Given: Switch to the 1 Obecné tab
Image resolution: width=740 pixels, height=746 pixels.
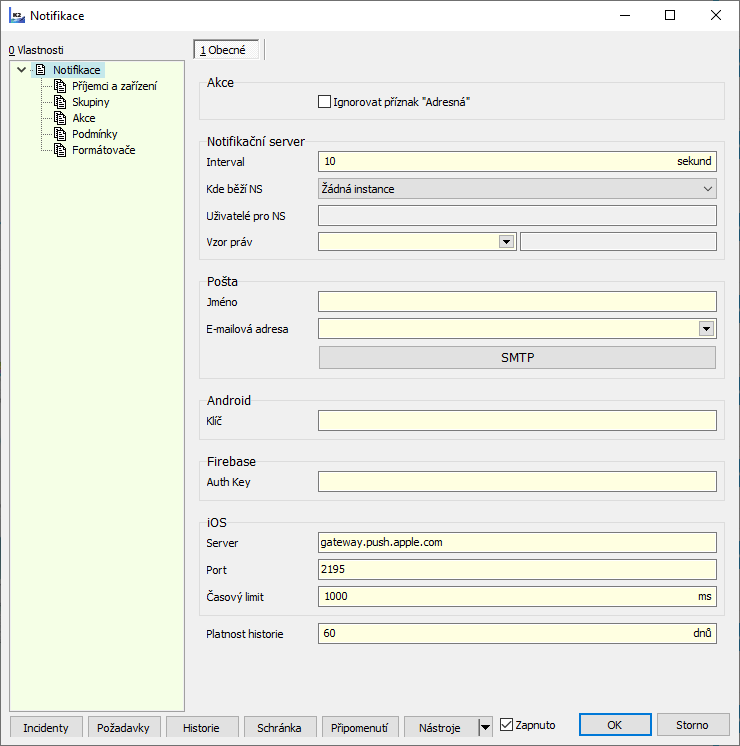Looking at the screenshot, I should click(228, 50).
